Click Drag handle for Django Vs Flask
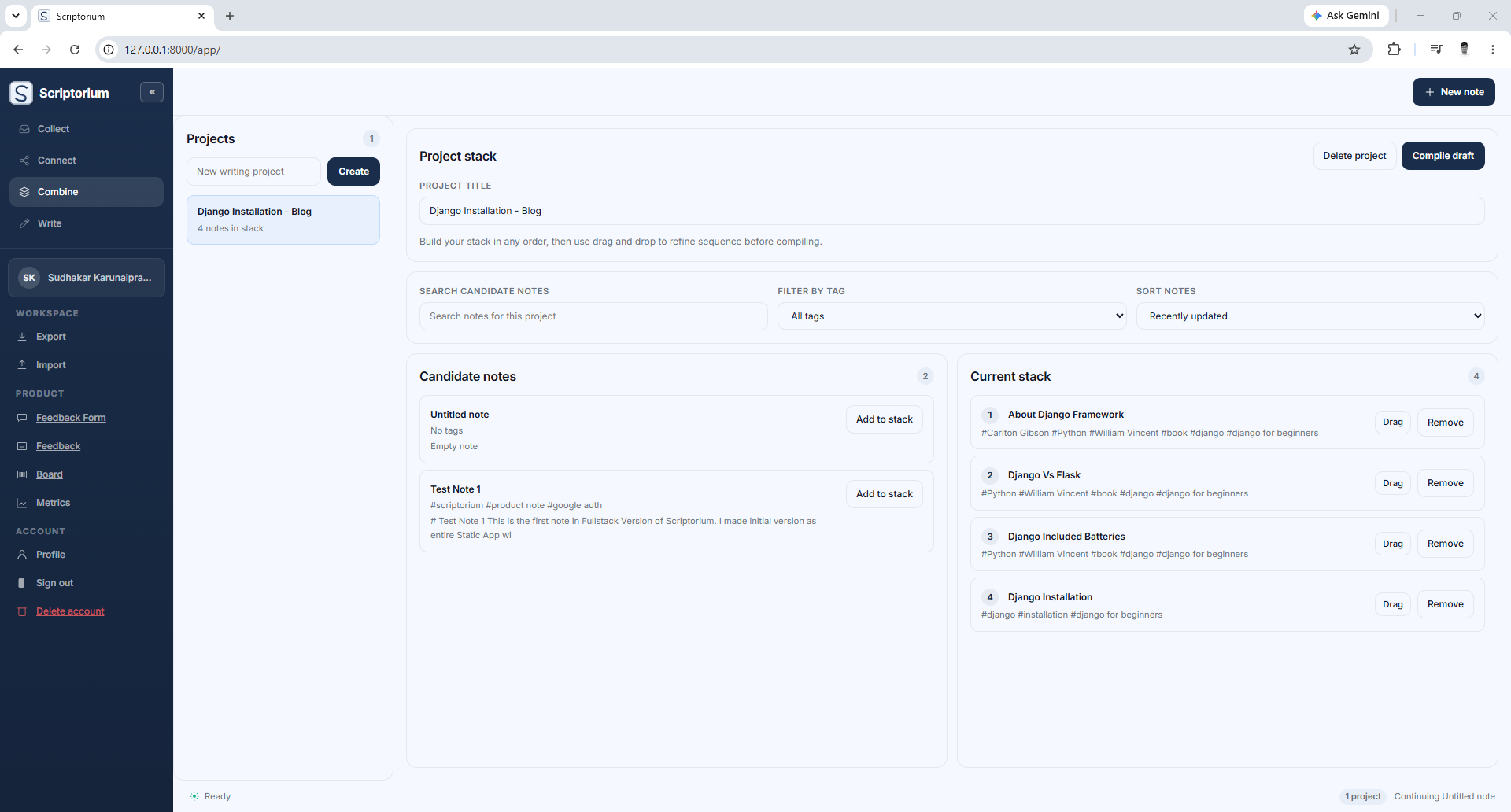 (1392, 483)
